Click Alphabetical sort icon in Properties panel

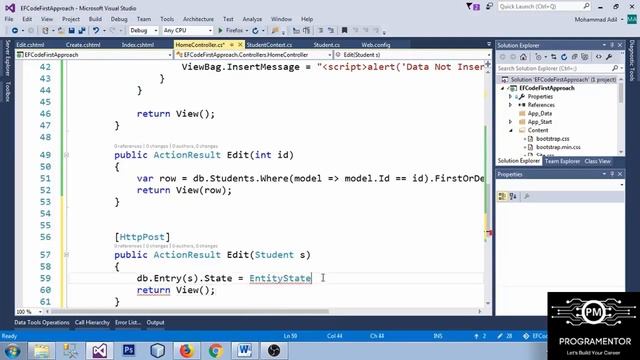tap(513, 197)
